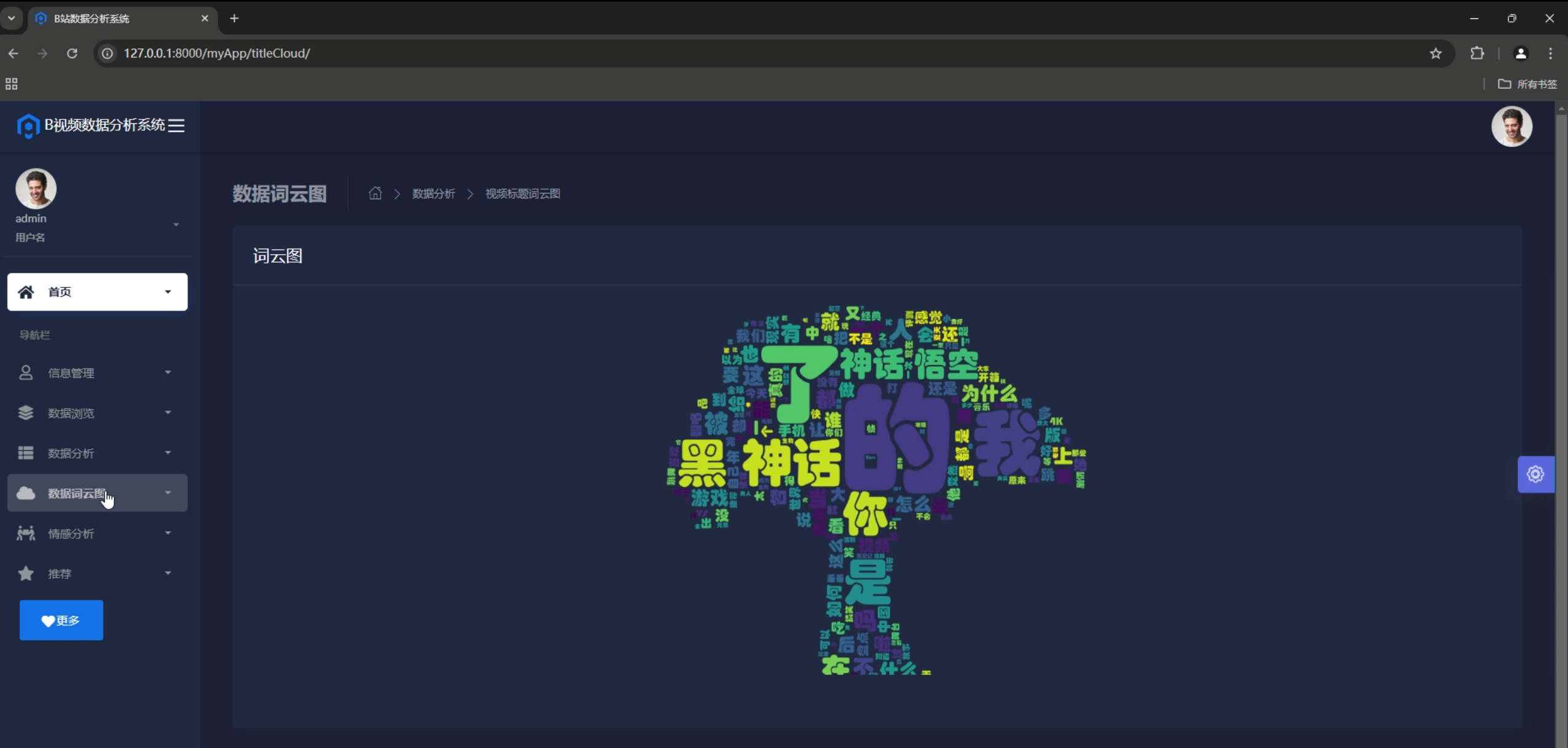Click the people icon for 情感分析

(26, 534)
